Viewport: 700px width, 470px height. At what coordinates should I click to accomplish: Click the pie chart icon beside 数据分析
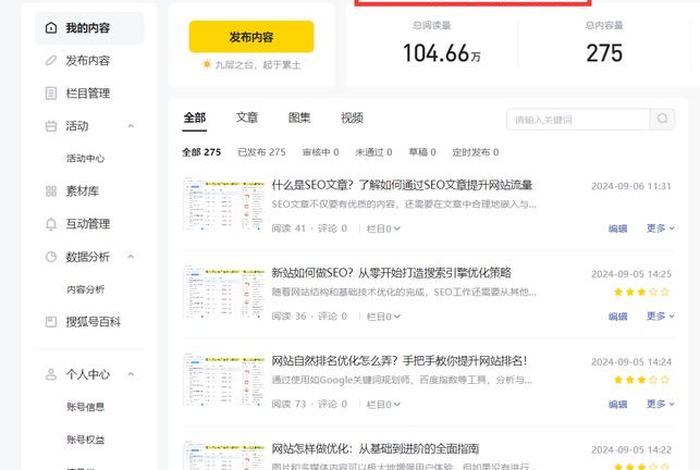(51, 257)
